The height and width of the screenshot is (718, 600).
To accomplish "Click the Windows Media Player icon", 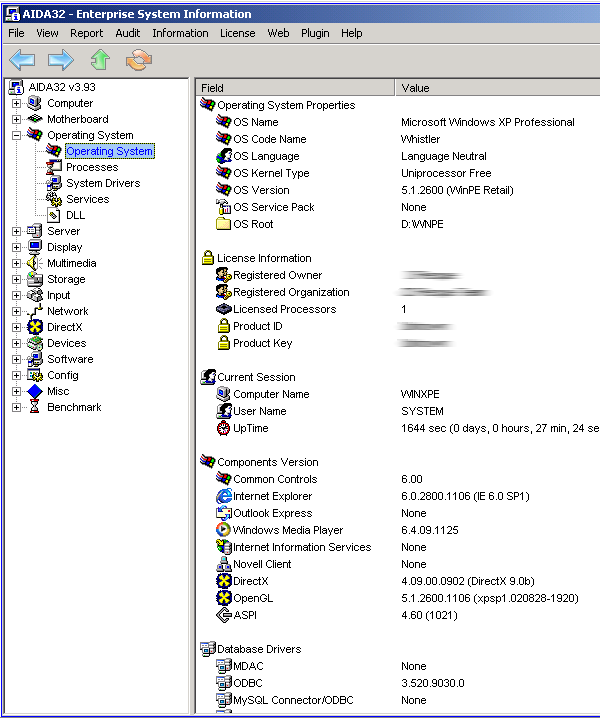I will click(223, 530).
